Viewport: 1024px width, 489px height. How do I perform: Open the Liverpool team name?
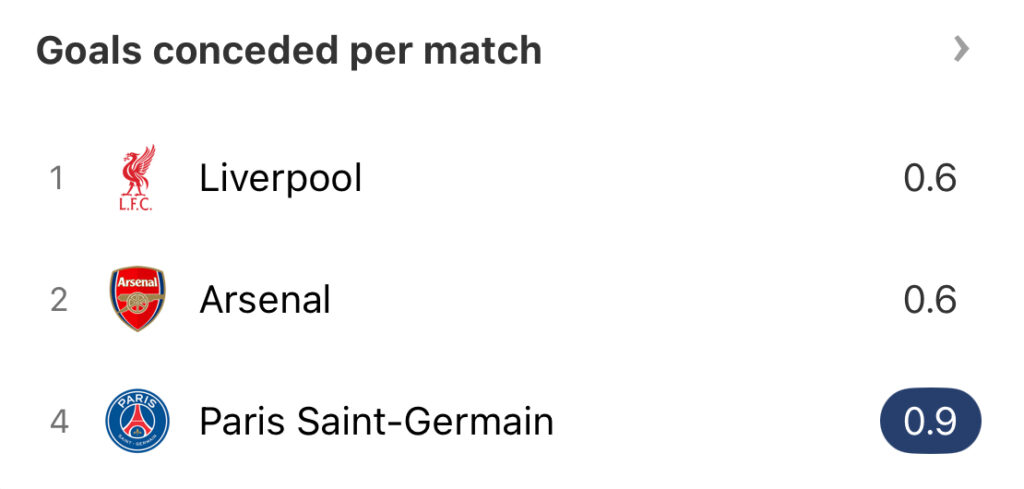[x=281, y=178]
